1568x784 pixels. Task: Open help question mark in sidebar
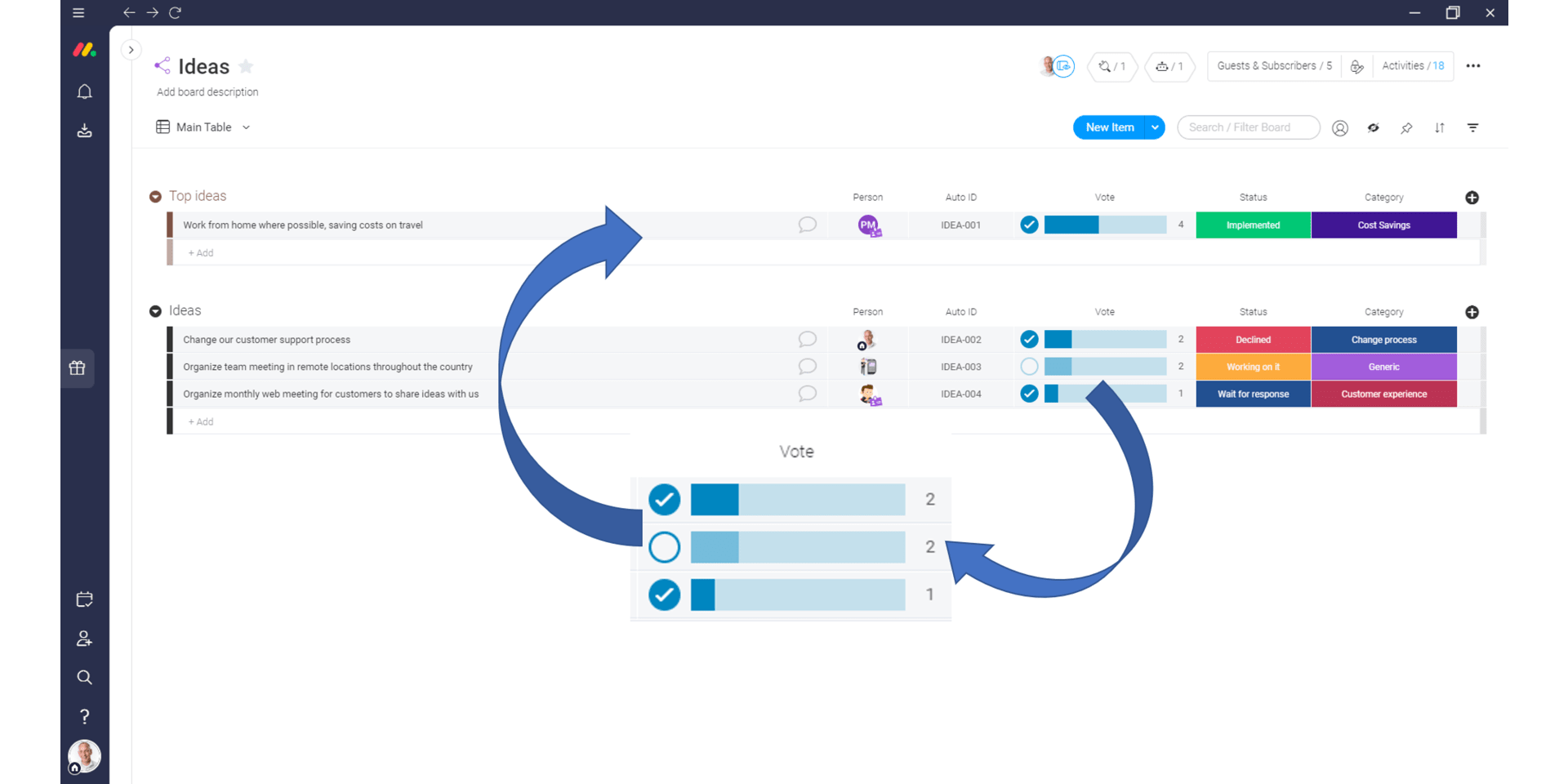click(x=84, y=716)
